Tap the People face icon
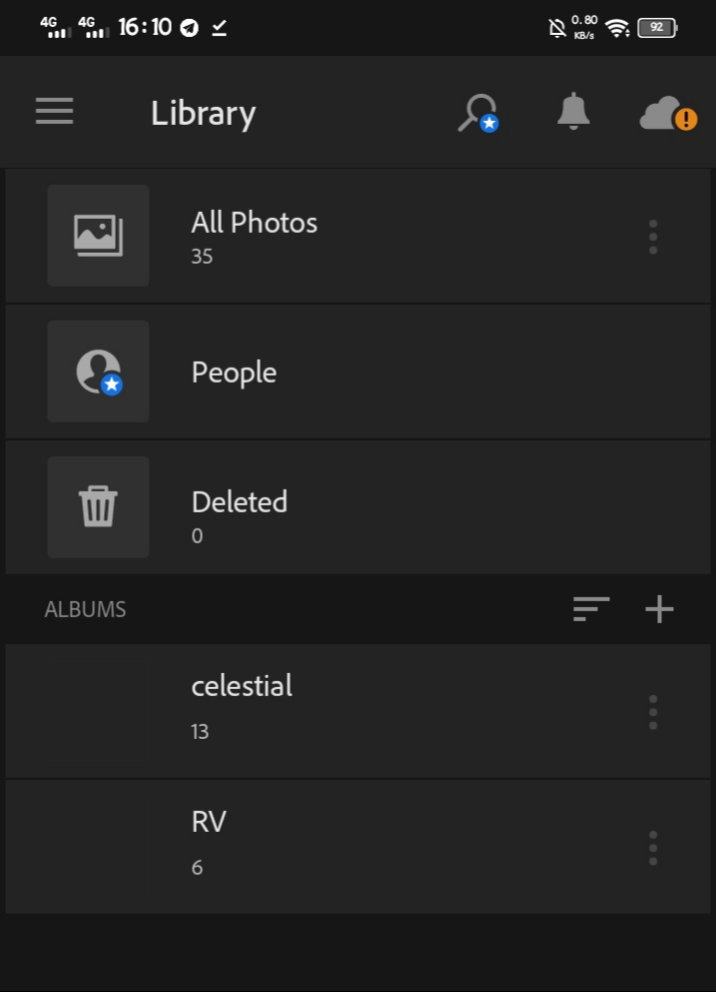 pyautogui.click(x=99, y=371)
